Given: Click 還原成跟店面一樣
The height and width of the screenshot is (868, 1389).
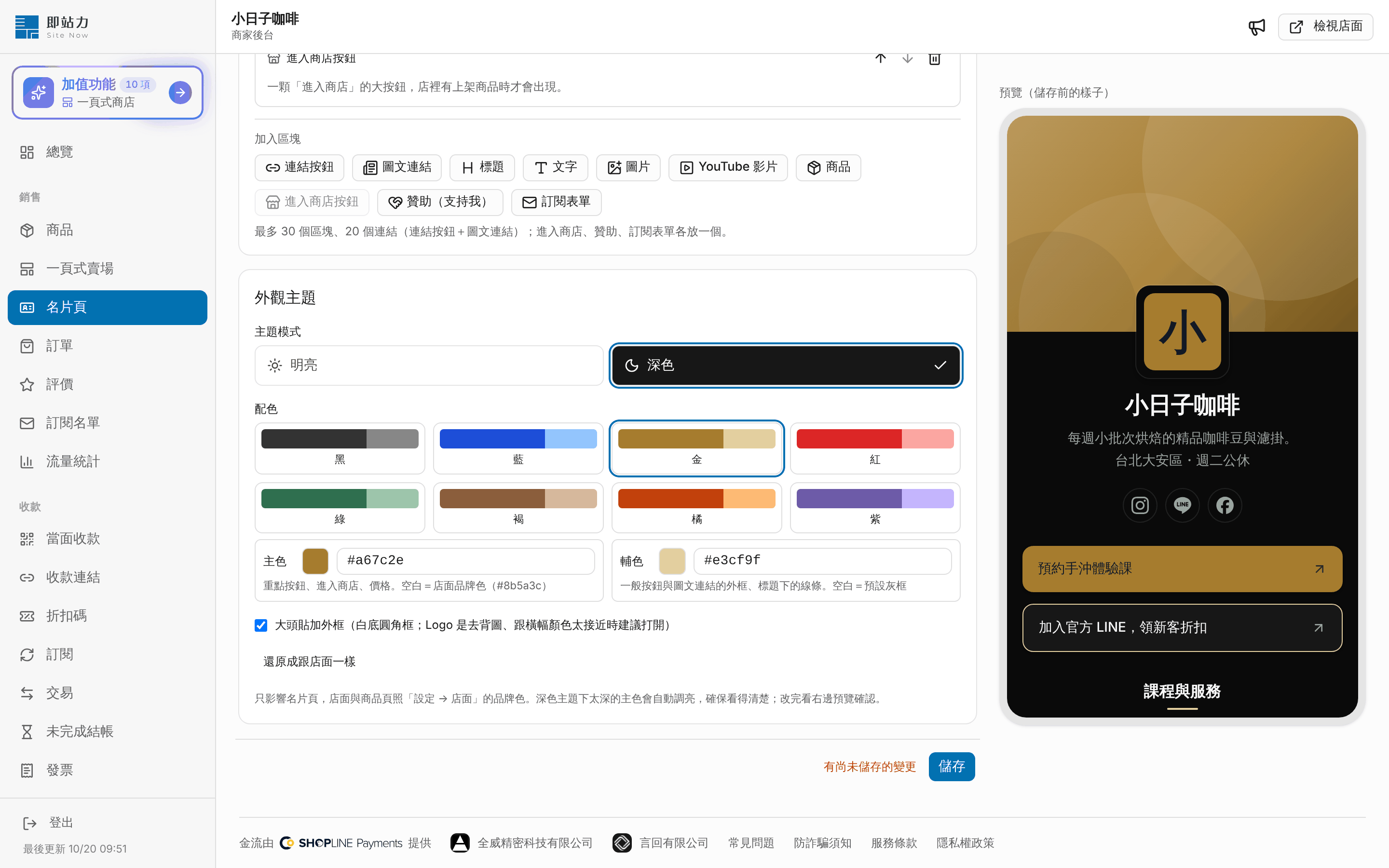Looking at the screenshot, I should (309, 661).
